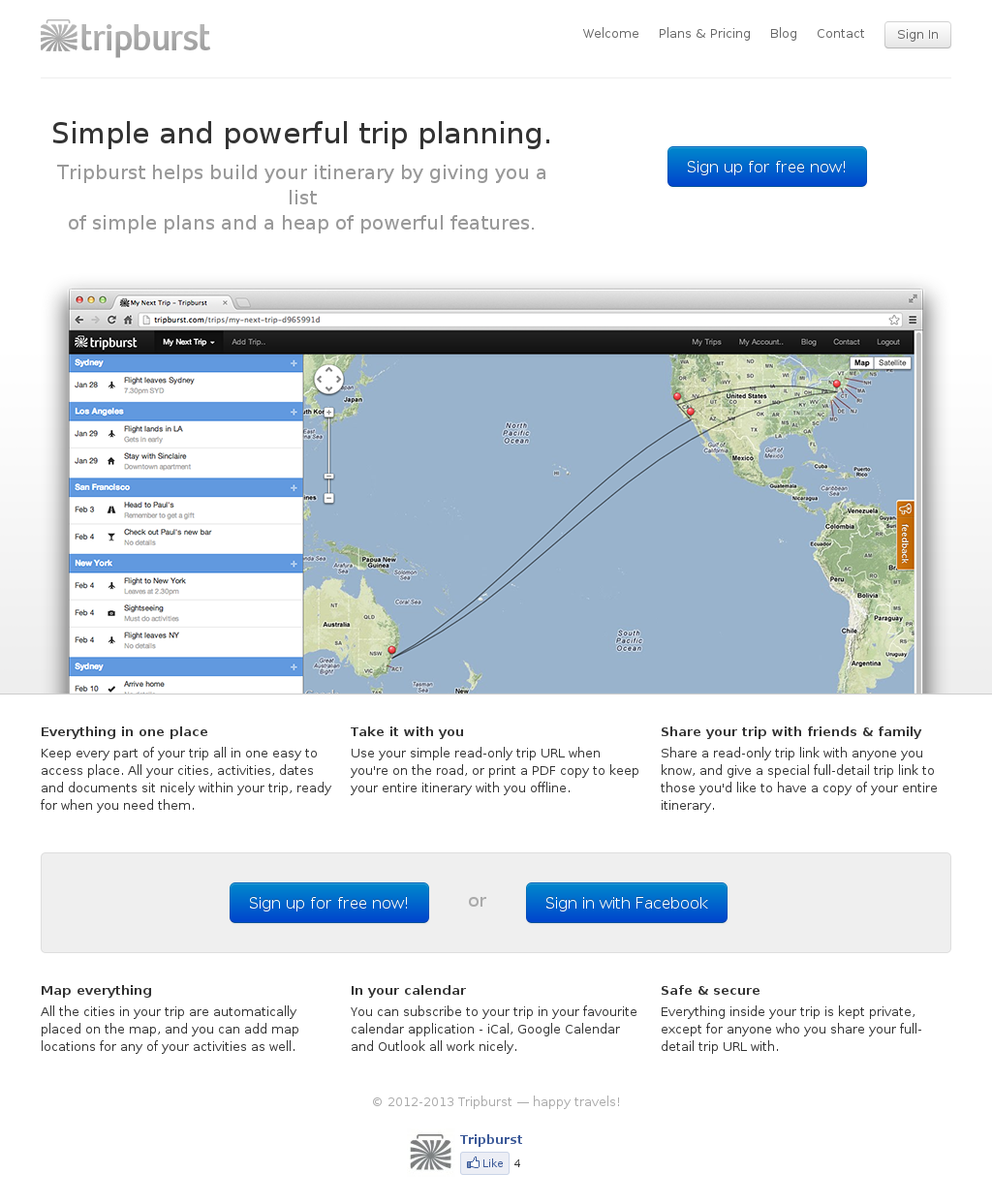Go to the Blog menu item
The width and height of the screenshot is (992, 1204).
pos(784,34)
